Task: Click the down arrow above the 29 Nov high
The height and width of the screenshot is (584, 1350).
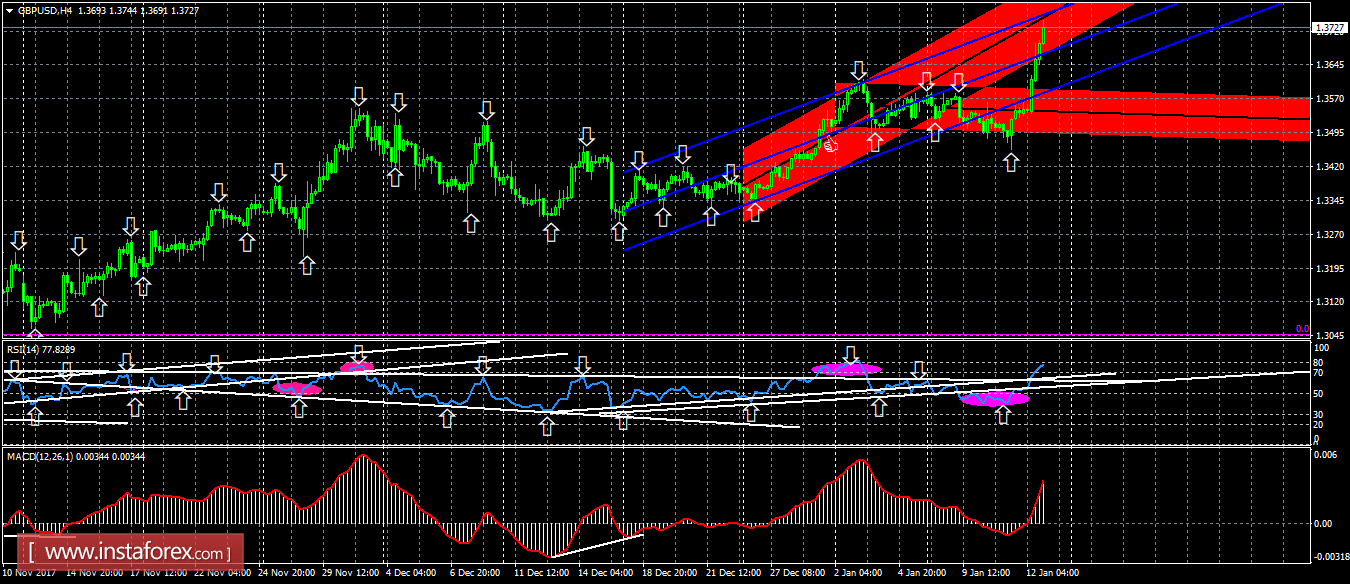Action: [359, 97]
